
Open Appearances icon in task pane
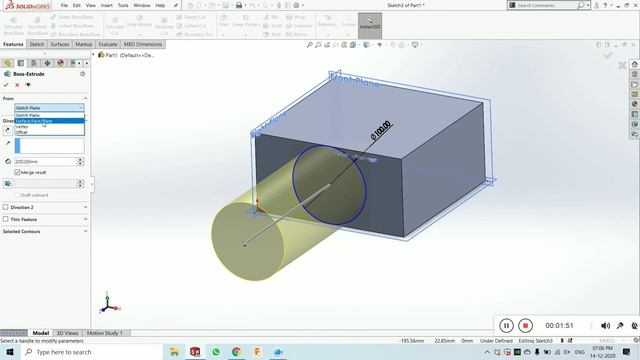634,104
